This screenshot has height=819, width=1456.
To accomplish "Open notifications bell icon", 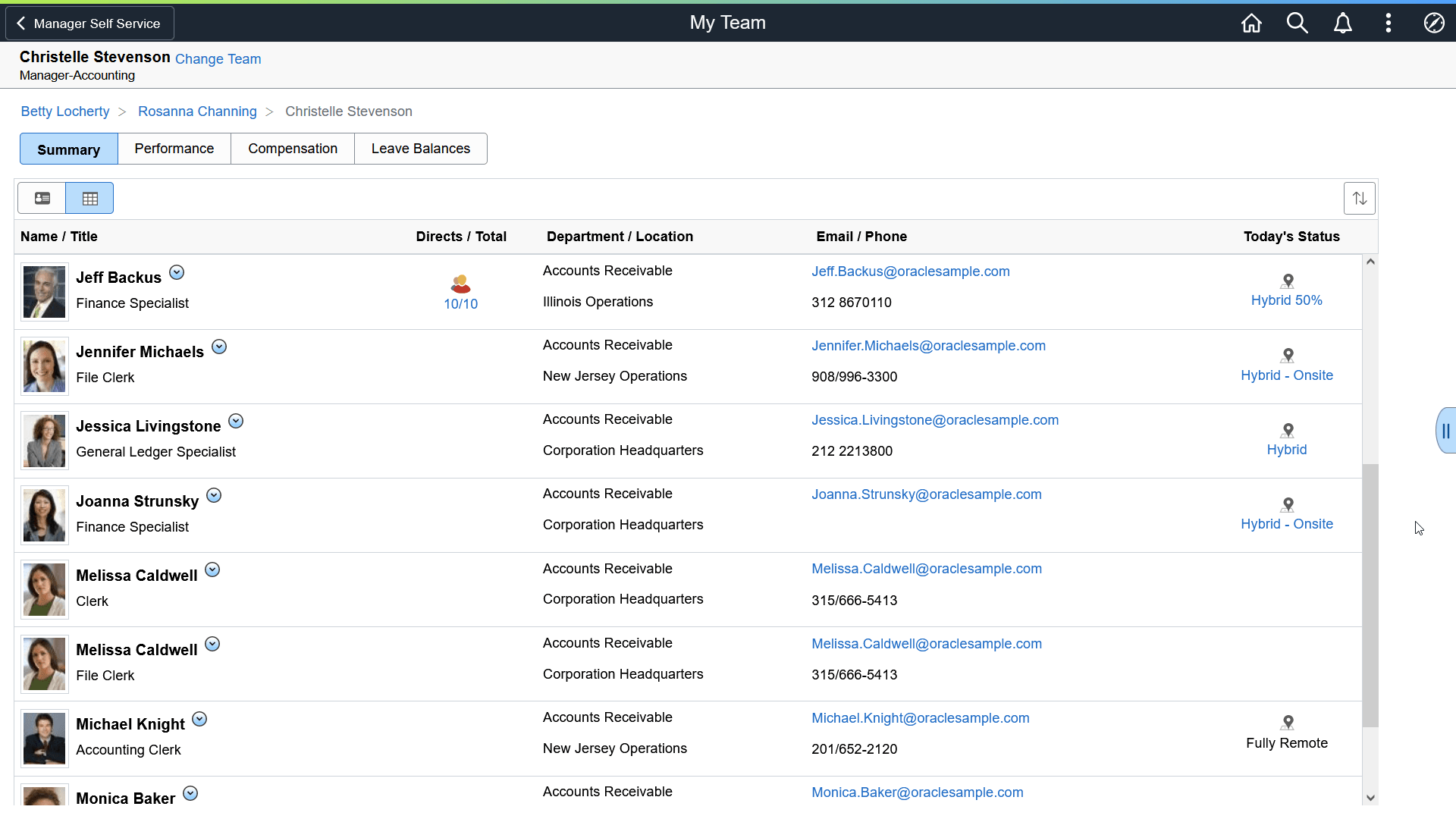I will (1342, 24).
